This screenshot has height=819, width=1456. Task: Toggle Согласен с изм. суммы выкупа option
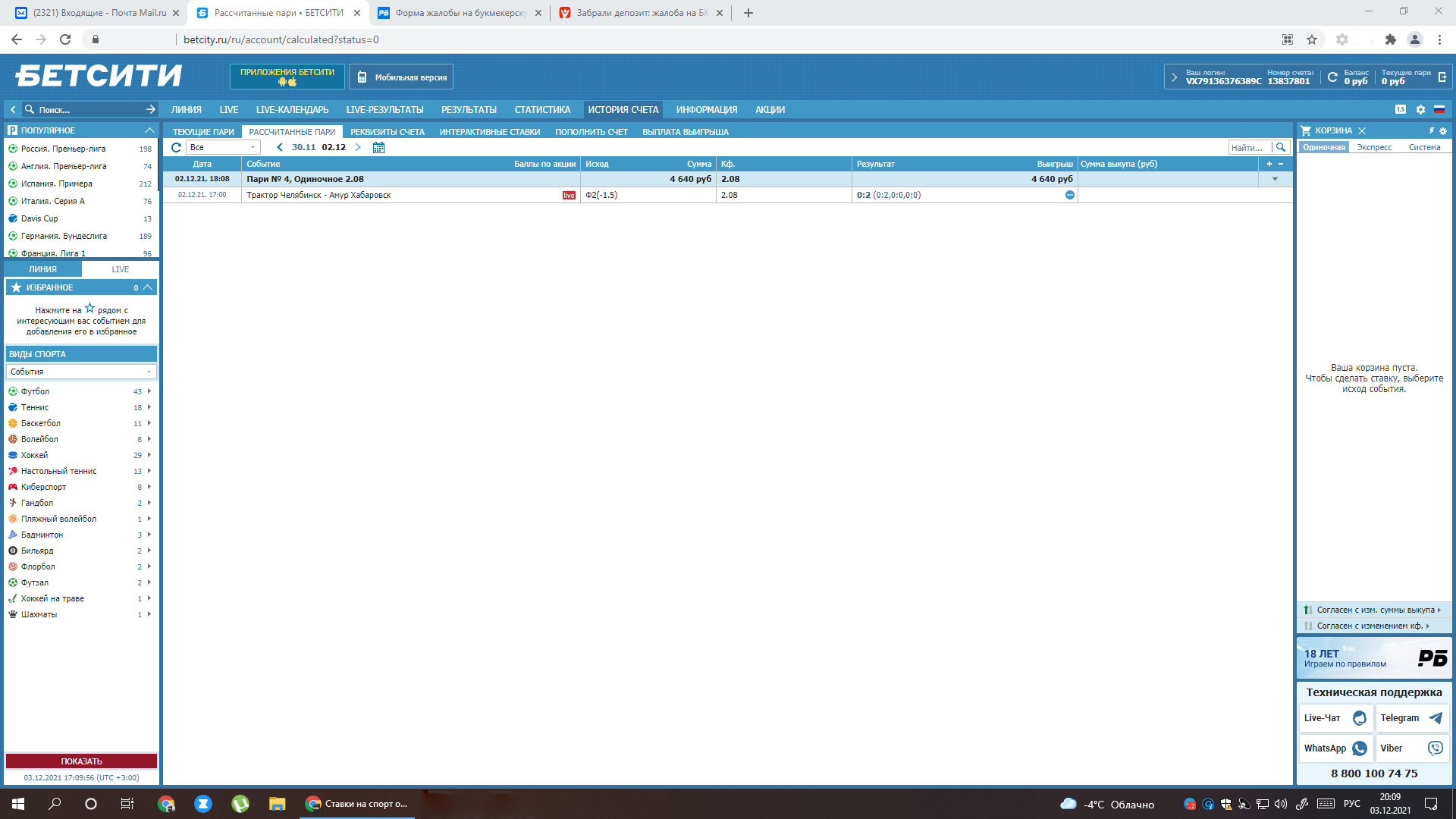click(1374, 610)
